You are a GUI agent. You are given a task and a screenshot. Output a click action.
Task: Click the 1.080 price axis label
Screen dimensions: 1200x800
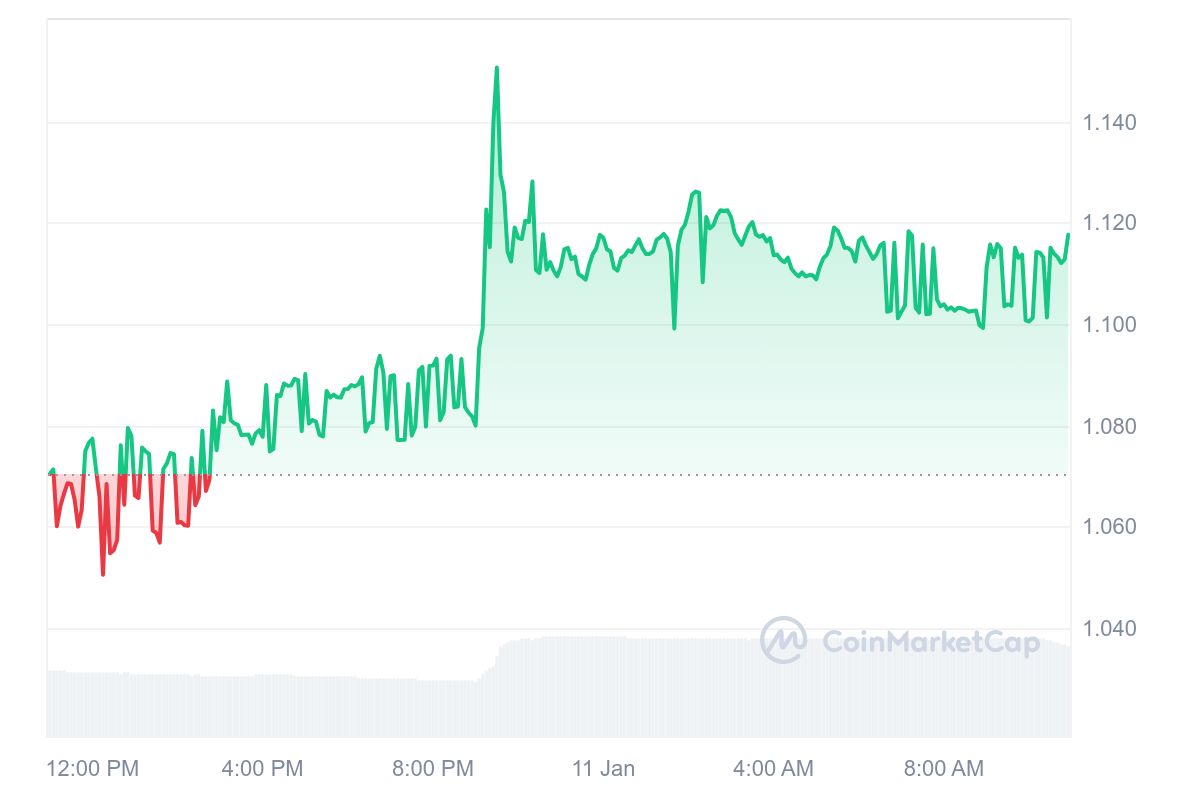point(1109,426)
